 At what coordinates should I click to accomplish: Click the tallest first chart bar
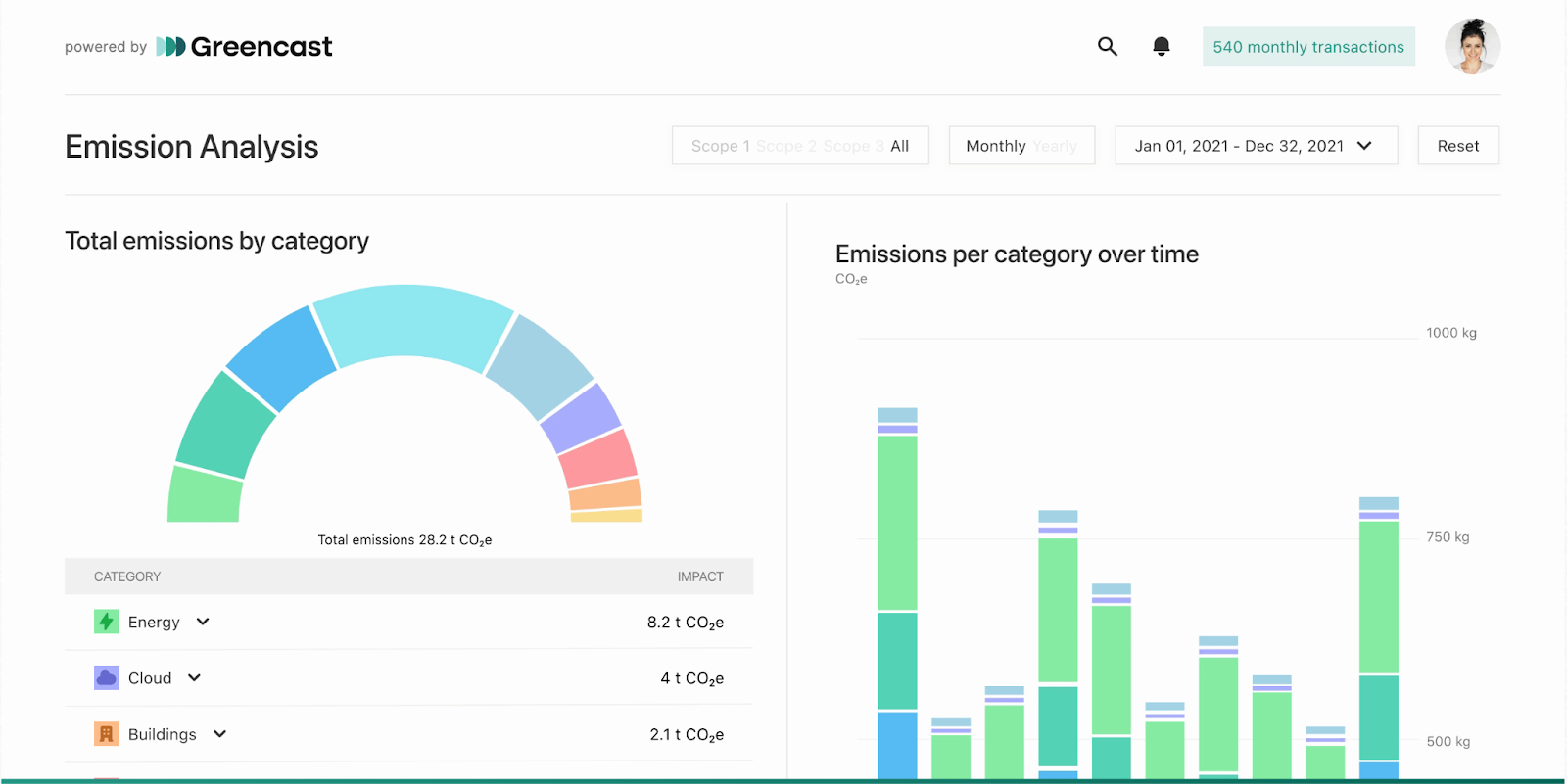[897, 593]
